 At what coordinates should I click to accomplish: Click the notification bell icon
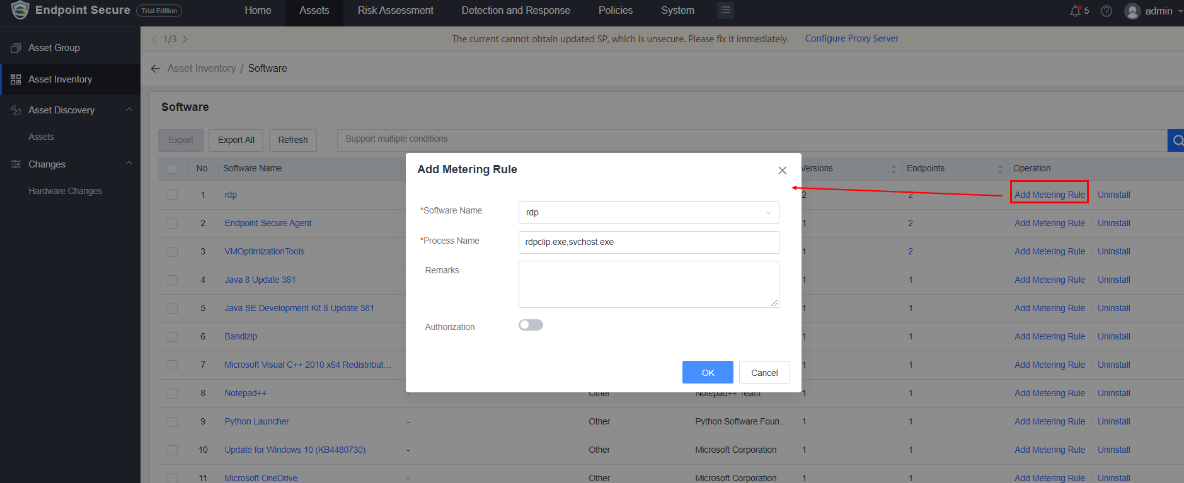click(1075, 11)
